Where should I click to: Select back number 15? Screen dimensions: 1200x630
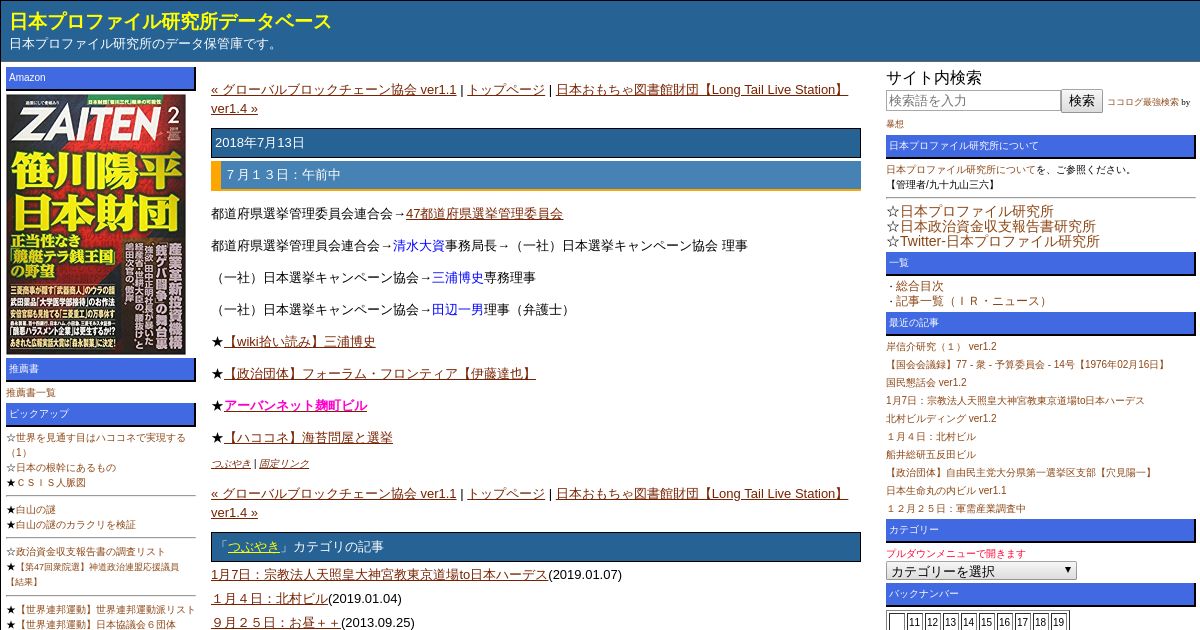[x=986, y=622]
